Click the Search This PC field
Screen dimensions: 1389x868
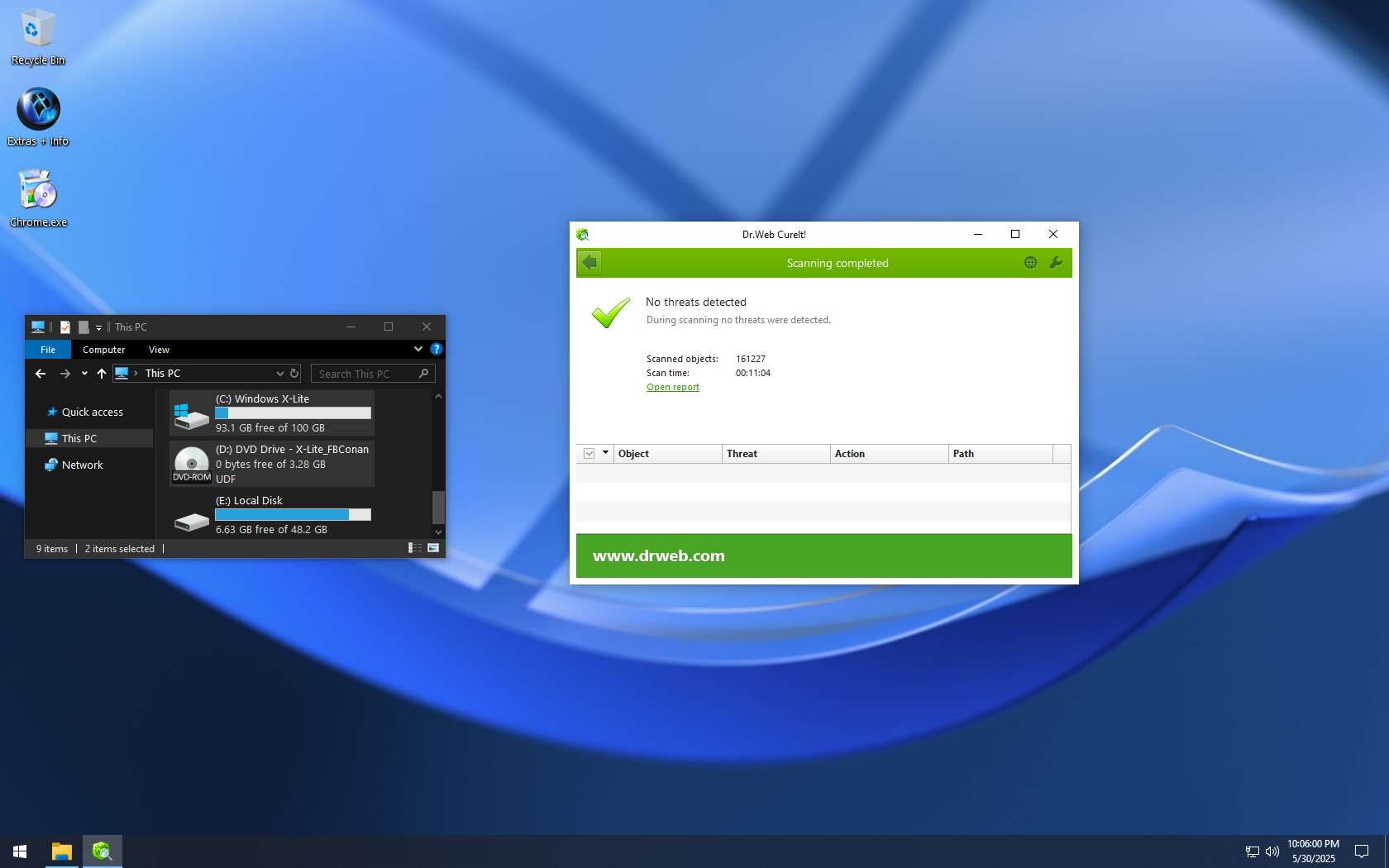[x=364, y=374]
